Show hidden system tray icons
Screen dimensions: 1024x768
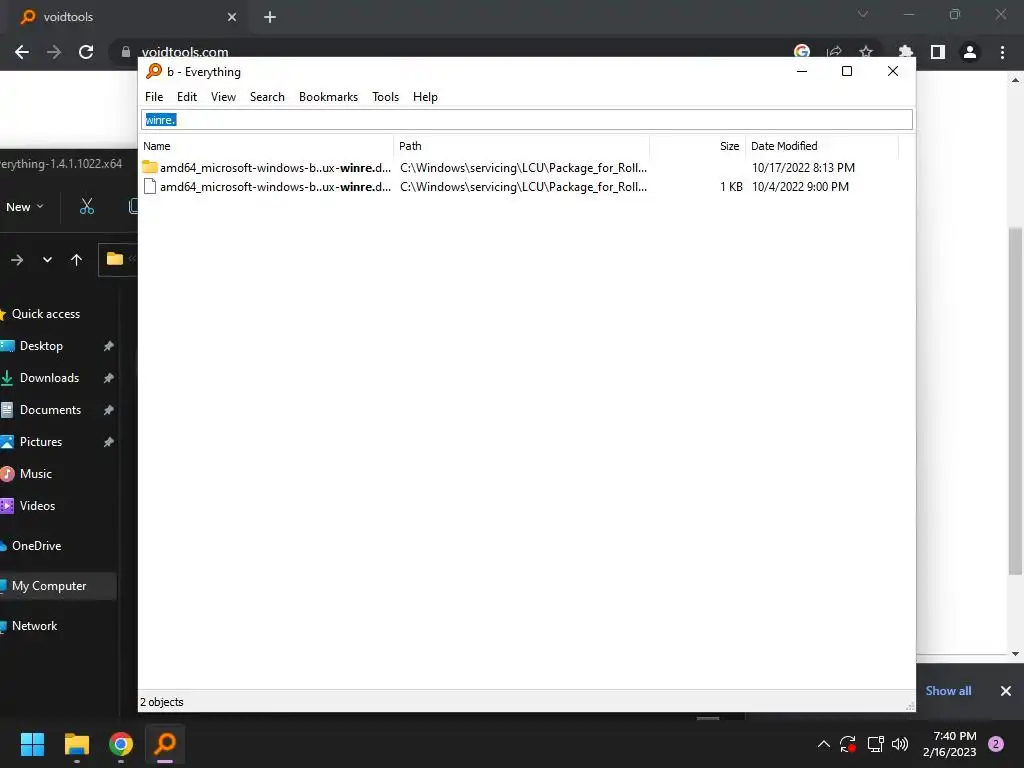824,744
